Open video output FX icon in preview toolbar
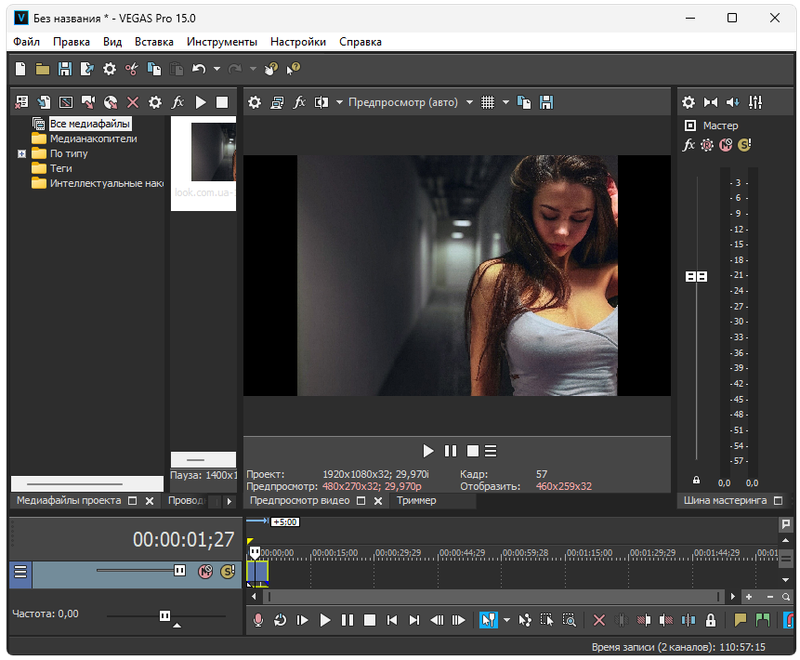This screenshot has height=660, width=800. [x=299, y=103]
